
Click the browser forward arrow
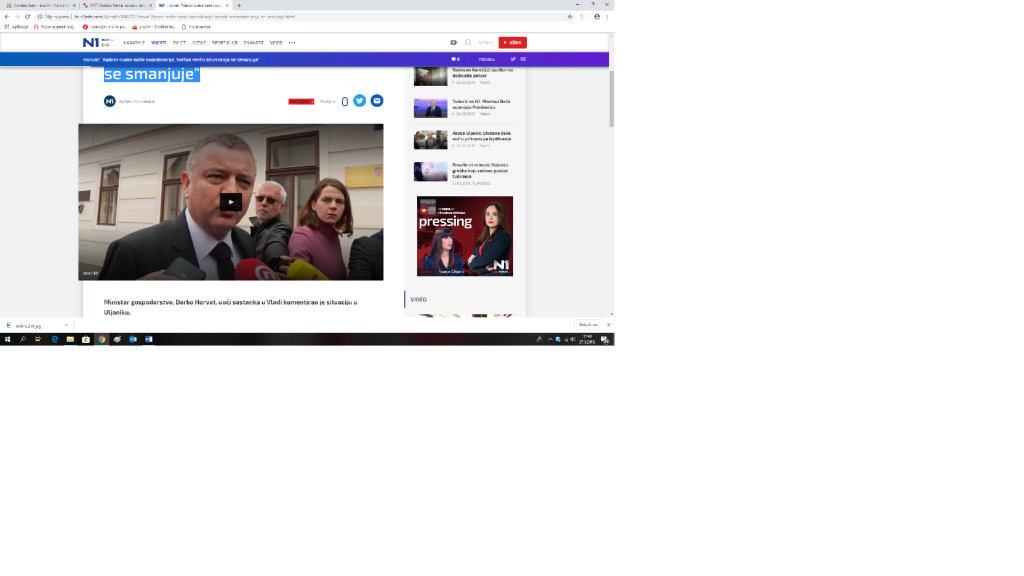click(x=17, y=16)
